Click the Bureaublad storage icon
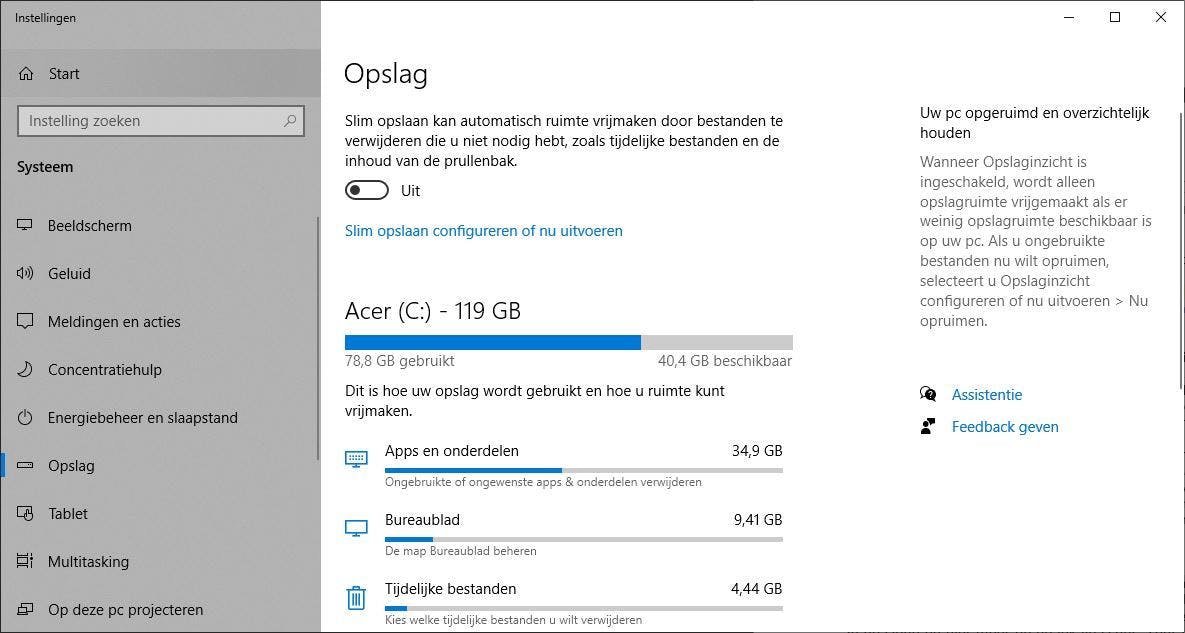Screen dimensions: 1185x633 click(356, 528)
